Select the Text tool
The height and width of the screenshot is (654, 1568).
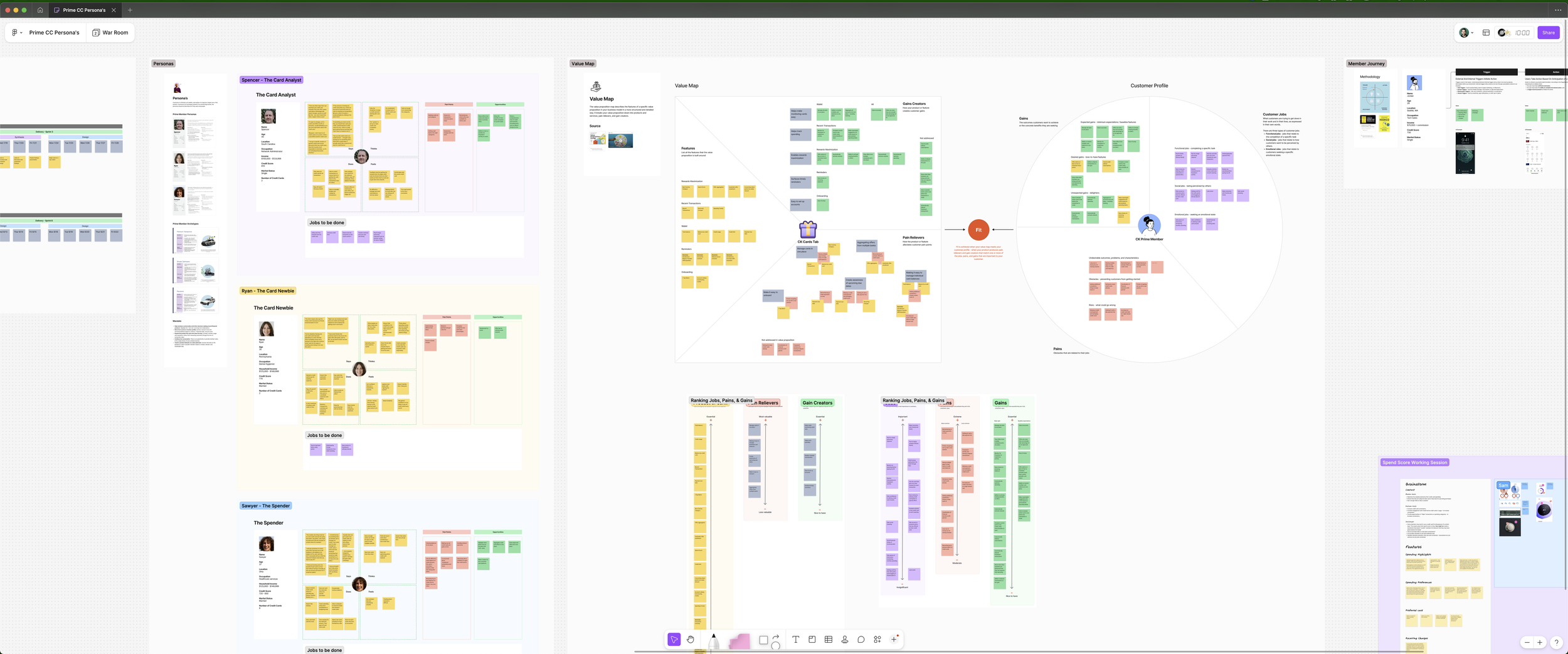pyautogui.click(x=795, y=640)
